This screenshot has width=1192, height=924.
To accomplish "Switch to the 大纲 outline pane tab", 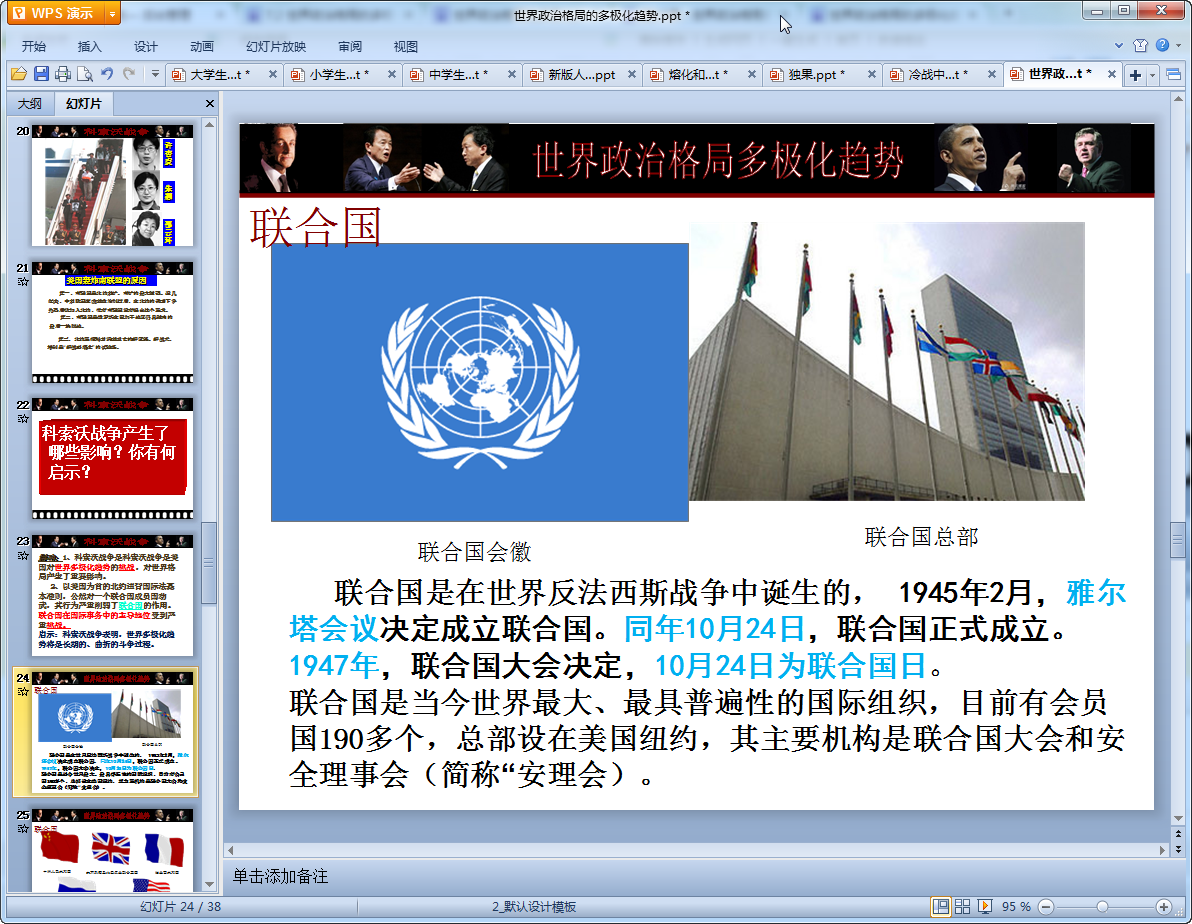I will pos(30,103).
